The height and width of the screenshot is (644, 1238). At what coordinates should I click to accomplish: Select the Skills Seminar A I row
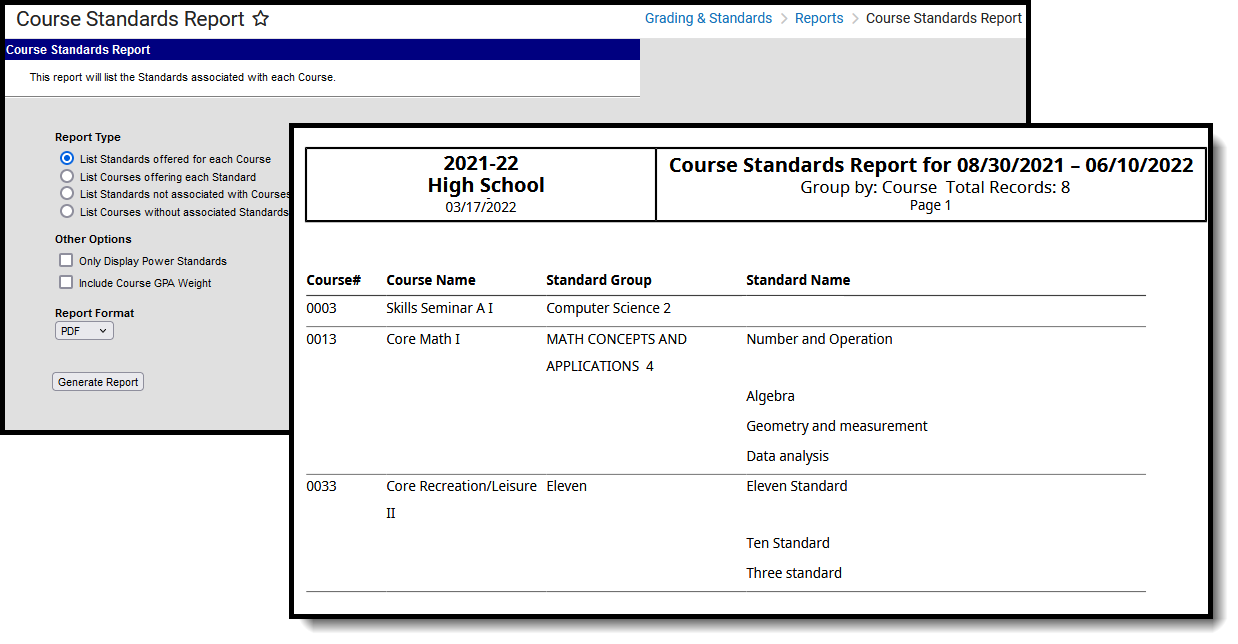coord(726,308)
